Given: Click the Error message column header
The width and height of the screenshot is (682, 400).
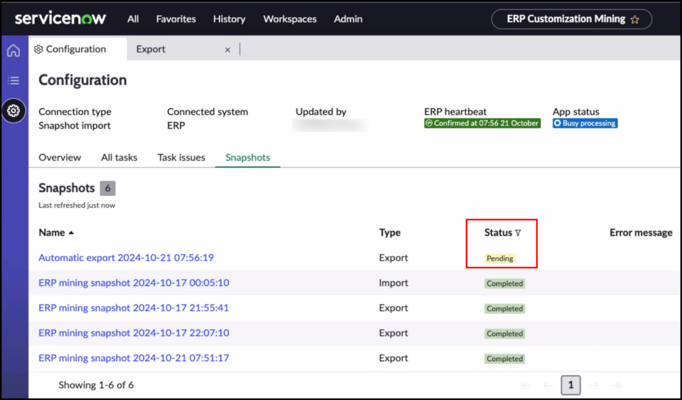Looking at the screenshot, I should click(x=641, y=233).
